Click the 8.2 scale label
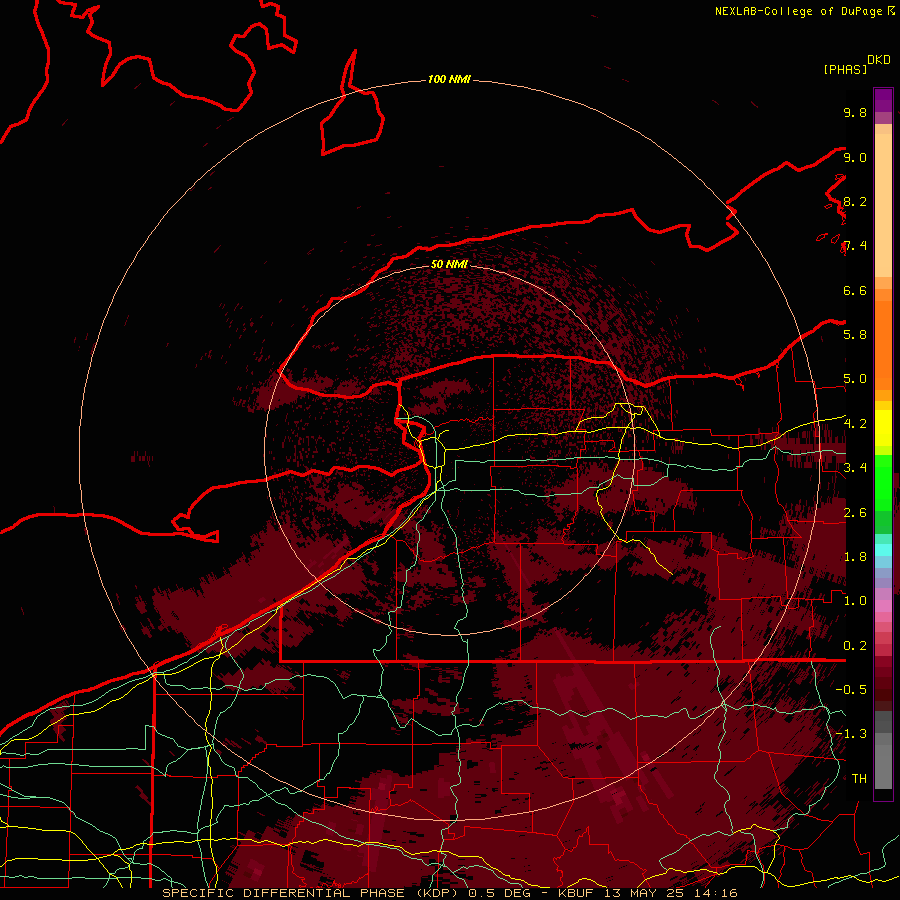 tap(855, 201)
